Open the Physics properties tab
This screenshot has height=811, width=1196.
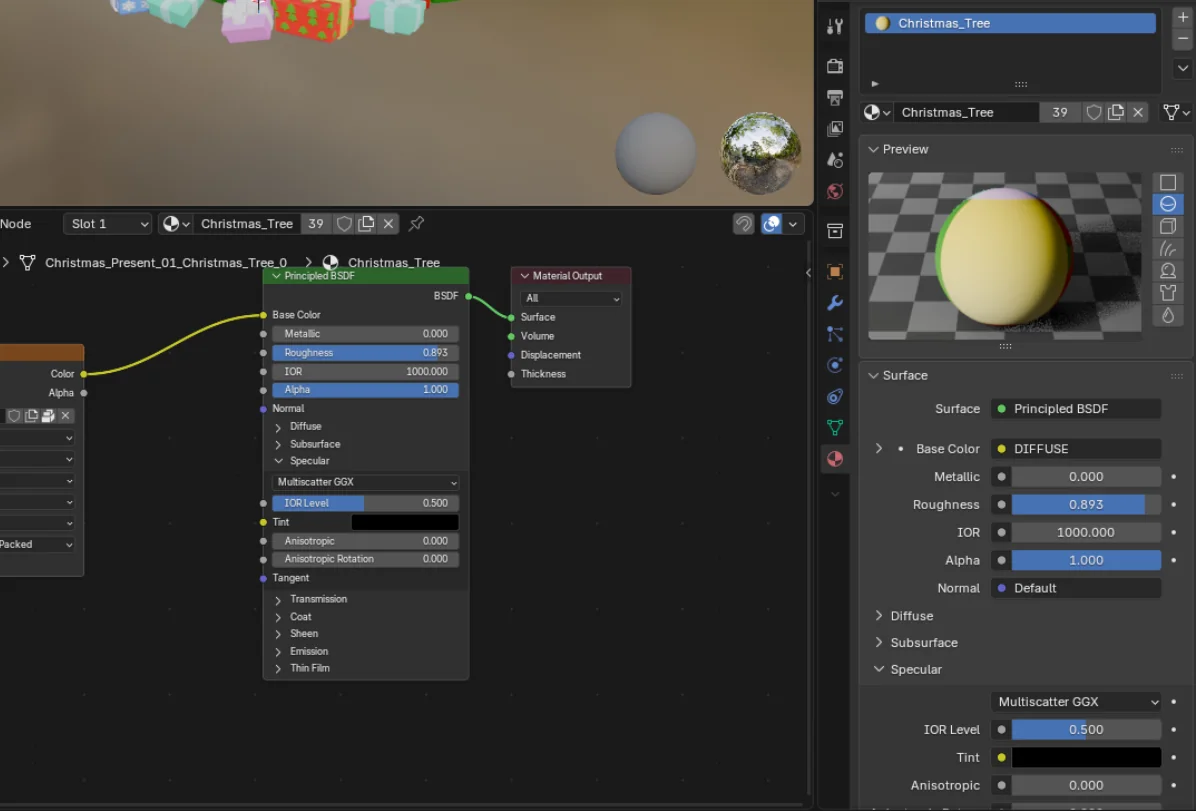(835, 365)
